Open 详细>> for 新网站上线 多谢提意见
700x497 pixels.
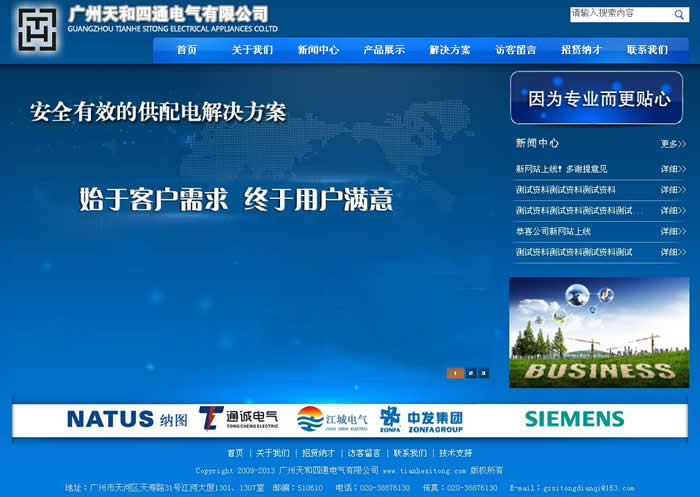click(x=673, y=169)
